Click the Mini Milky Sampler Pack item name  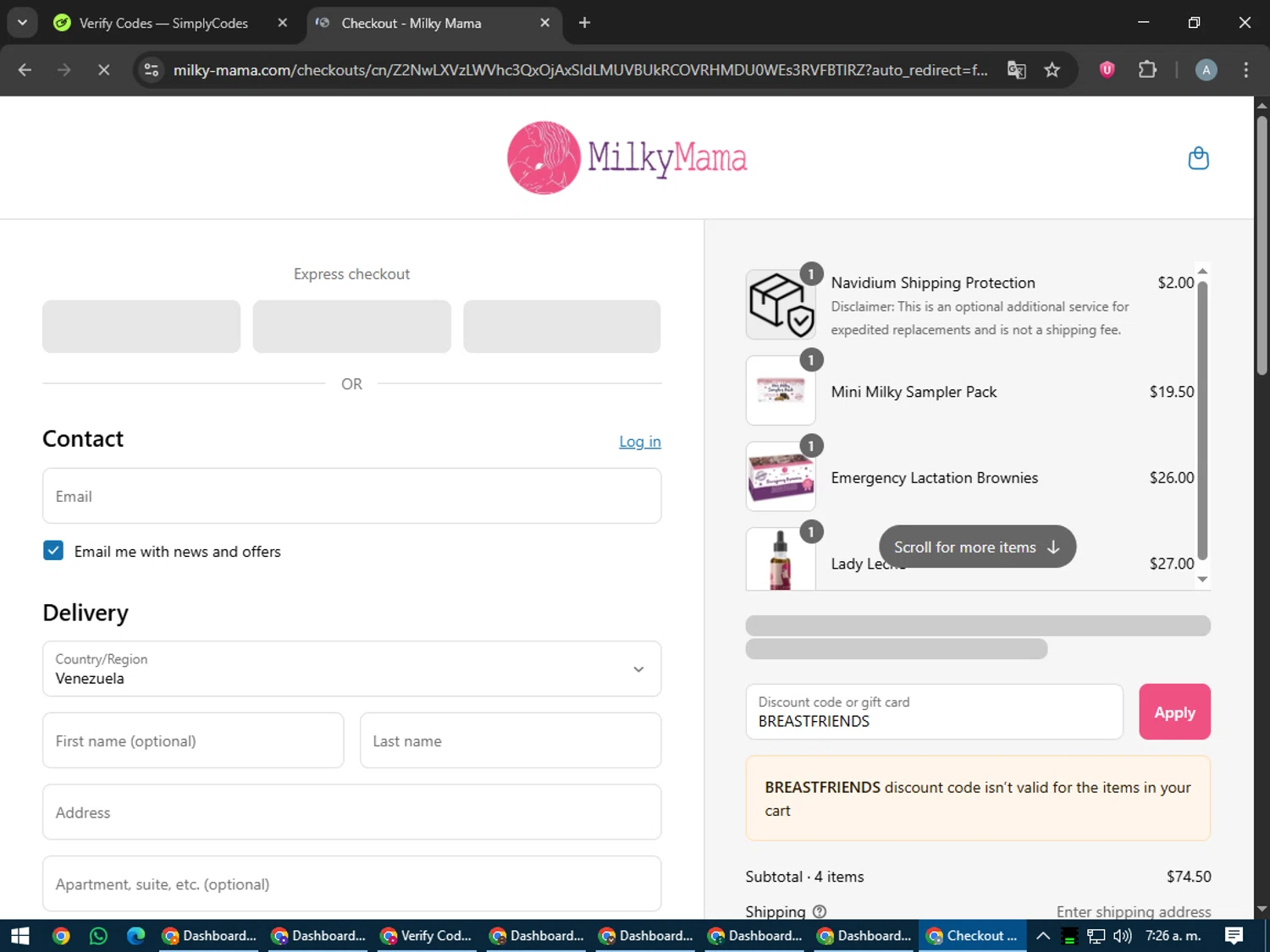click(x=914, y=392)
